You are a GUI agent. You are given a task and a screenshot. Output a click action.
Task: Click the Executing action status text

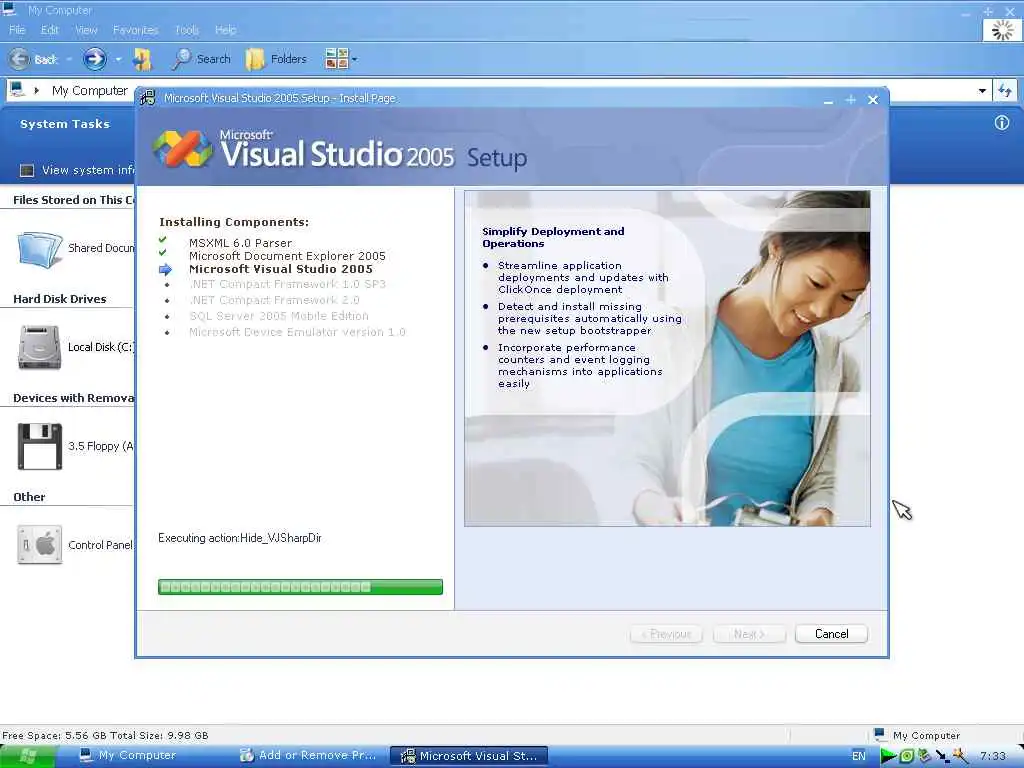[x=240, y=538]
